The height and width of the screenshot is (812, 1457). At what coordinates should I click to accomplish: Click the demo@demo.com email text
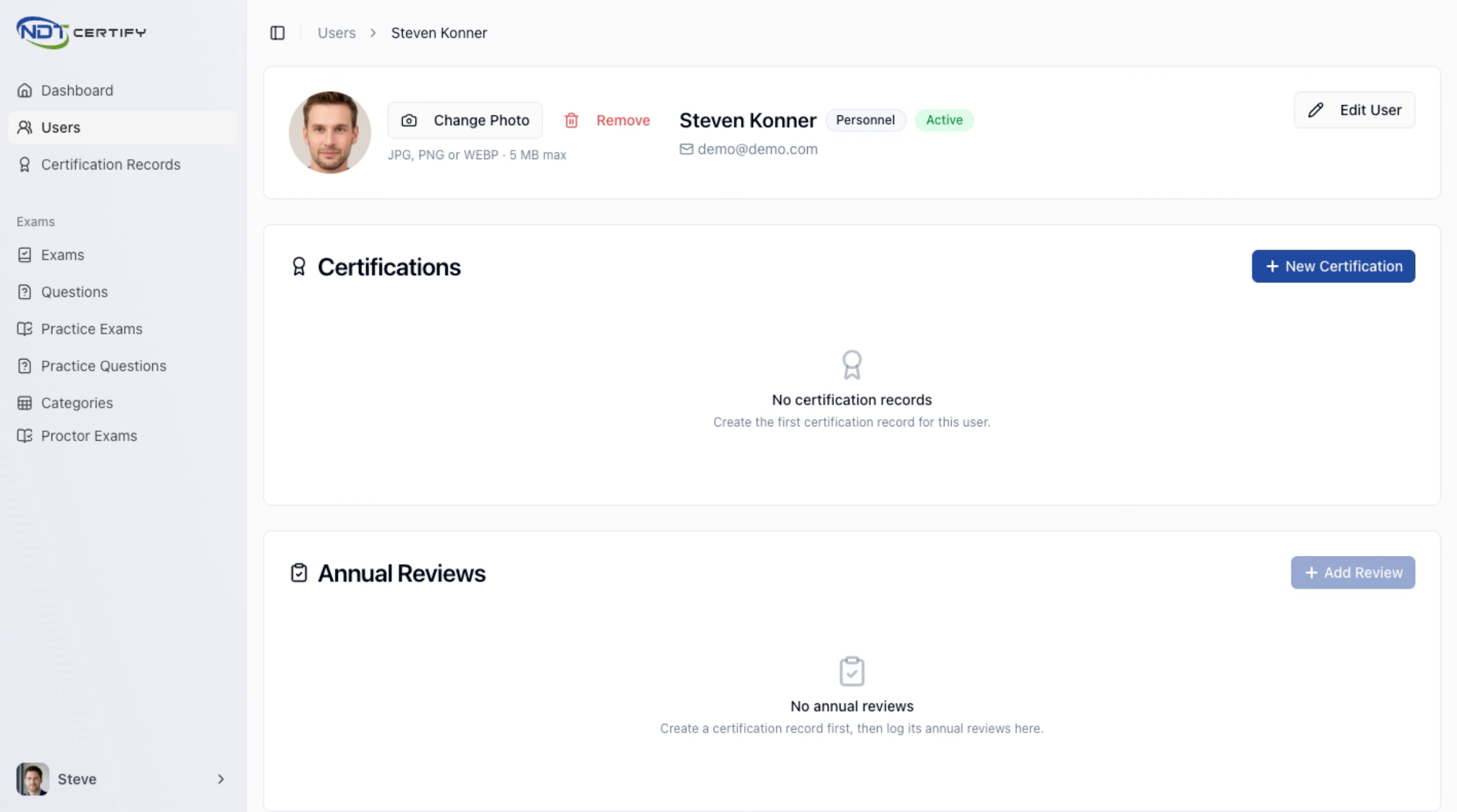757,149
